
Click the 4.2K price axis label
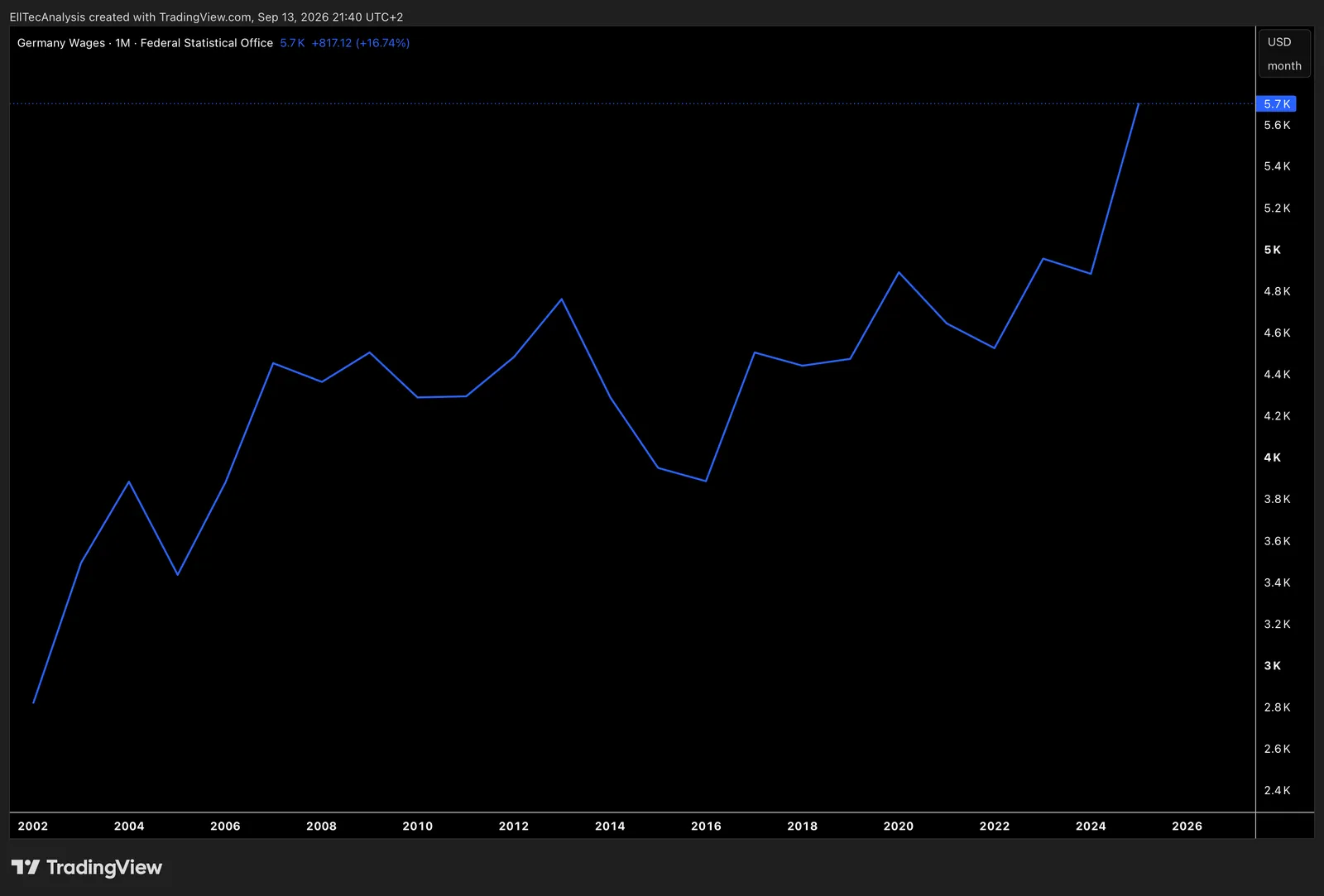pos(1277,416)
